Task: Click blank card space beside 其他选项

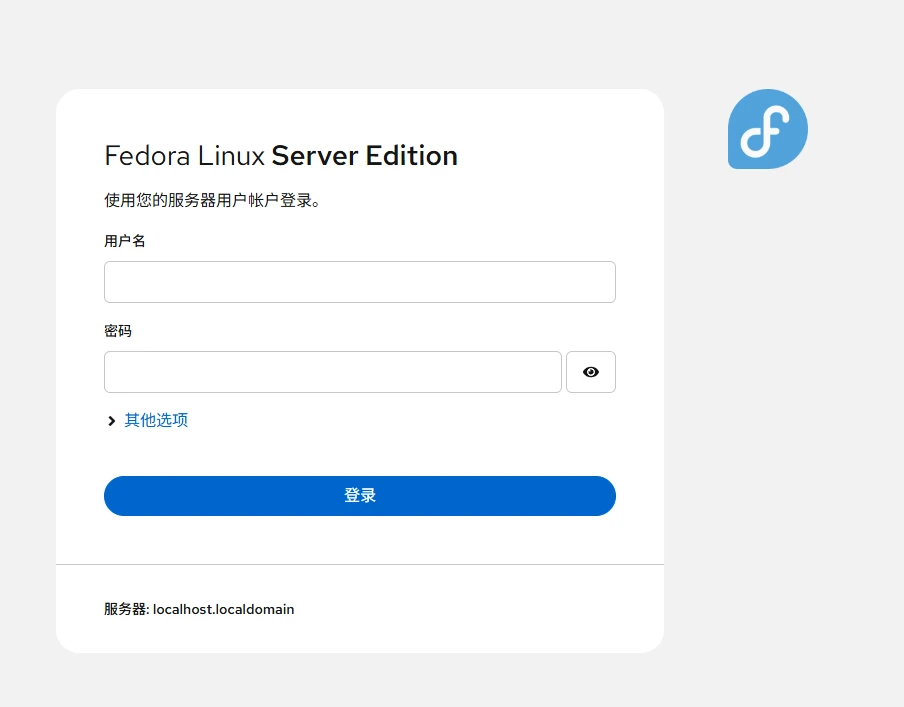Action: tap(404, 420)
